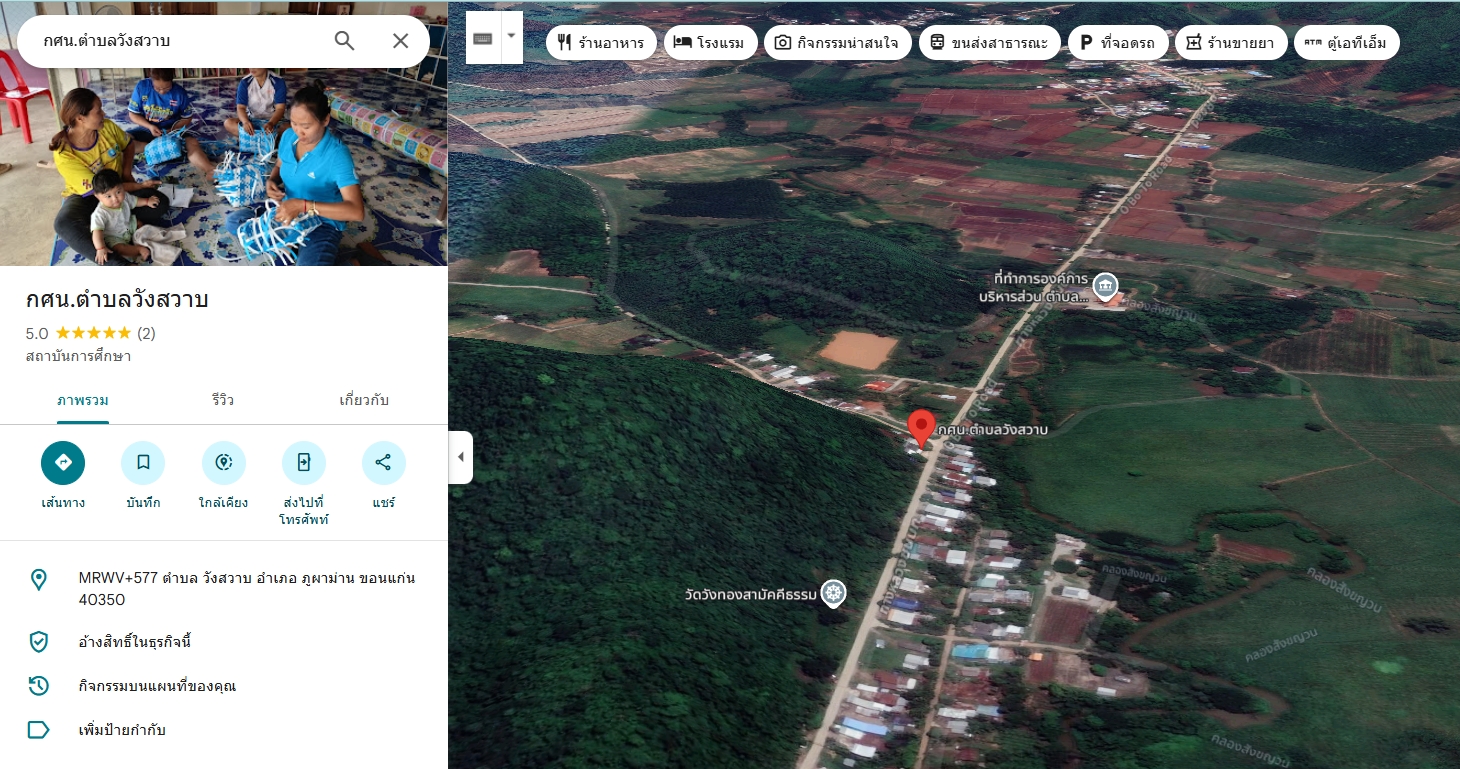Collapse the side panel with the arrow
This screenshot has width=1460, height=769.
[x=460, y=457]
